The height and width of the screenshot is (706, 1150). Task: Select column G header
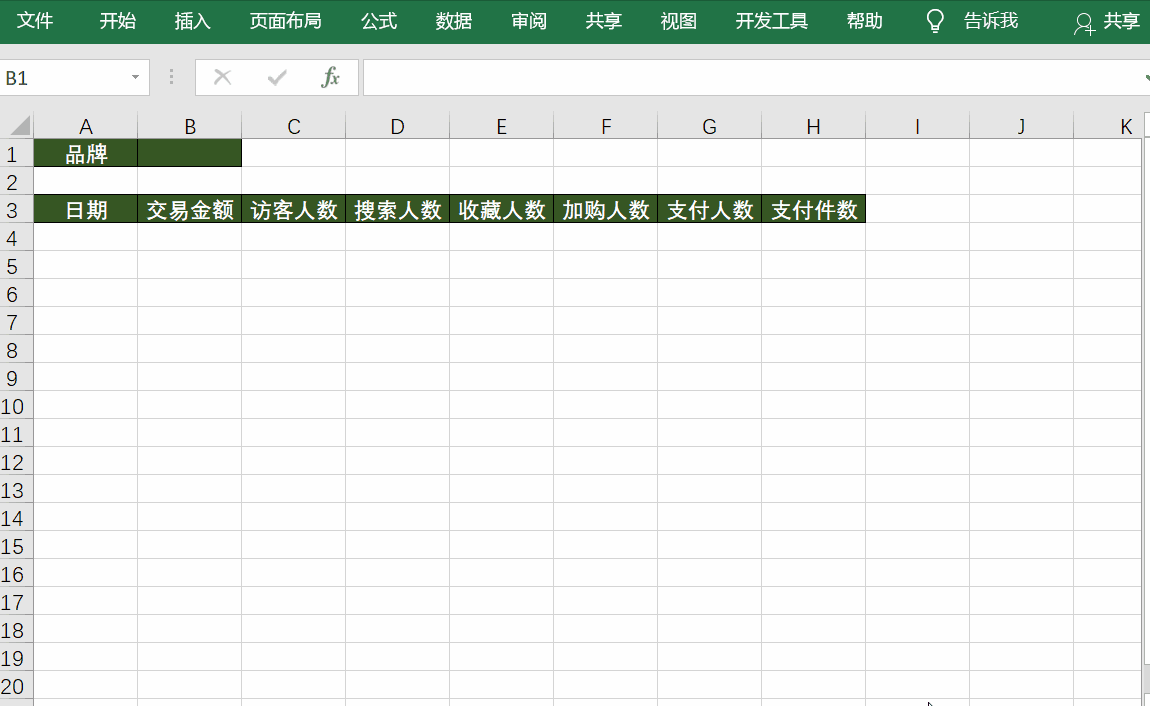coord(710,126)
